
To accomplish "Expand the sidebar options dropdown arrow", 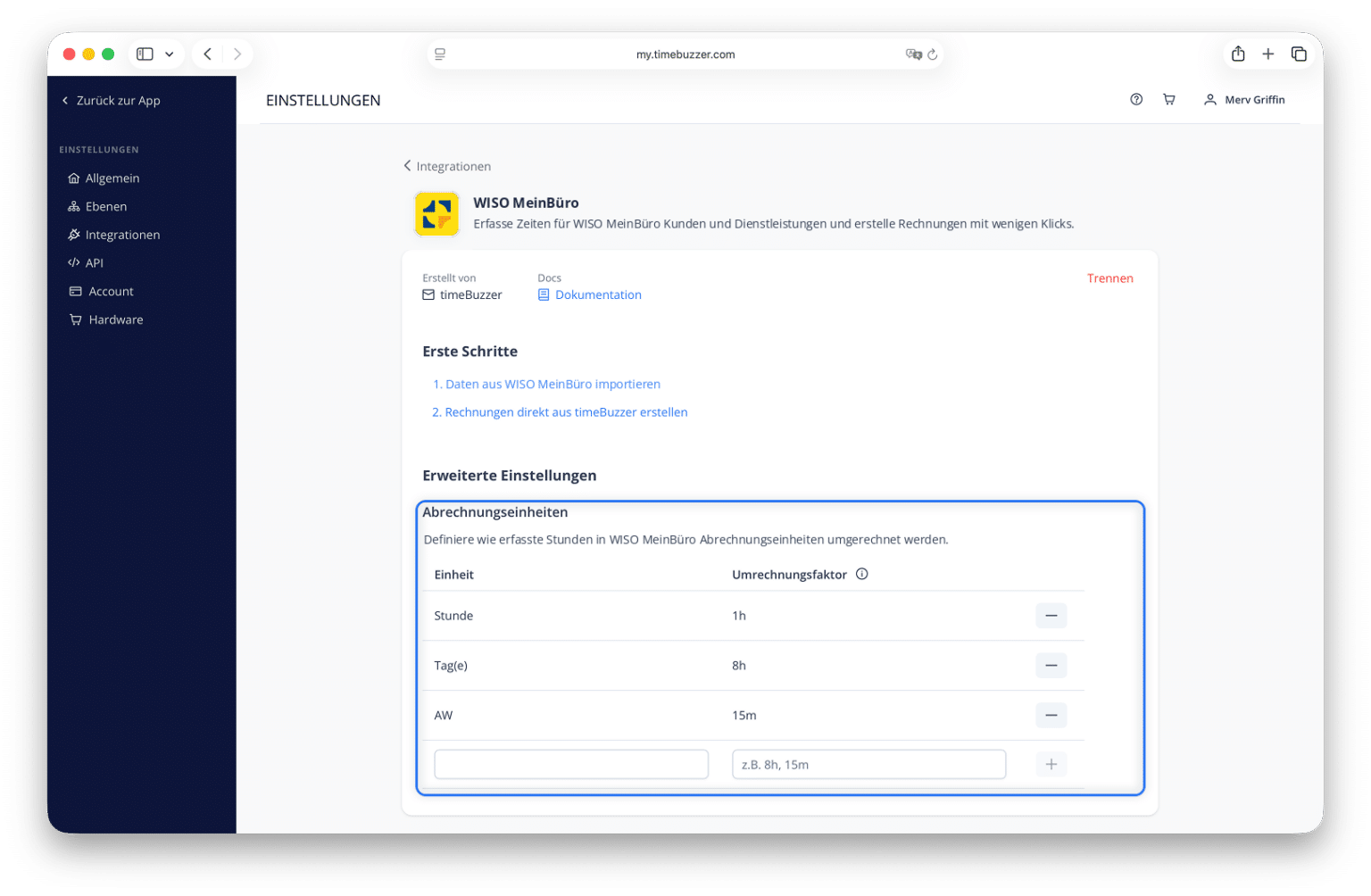I will (170, 54).
